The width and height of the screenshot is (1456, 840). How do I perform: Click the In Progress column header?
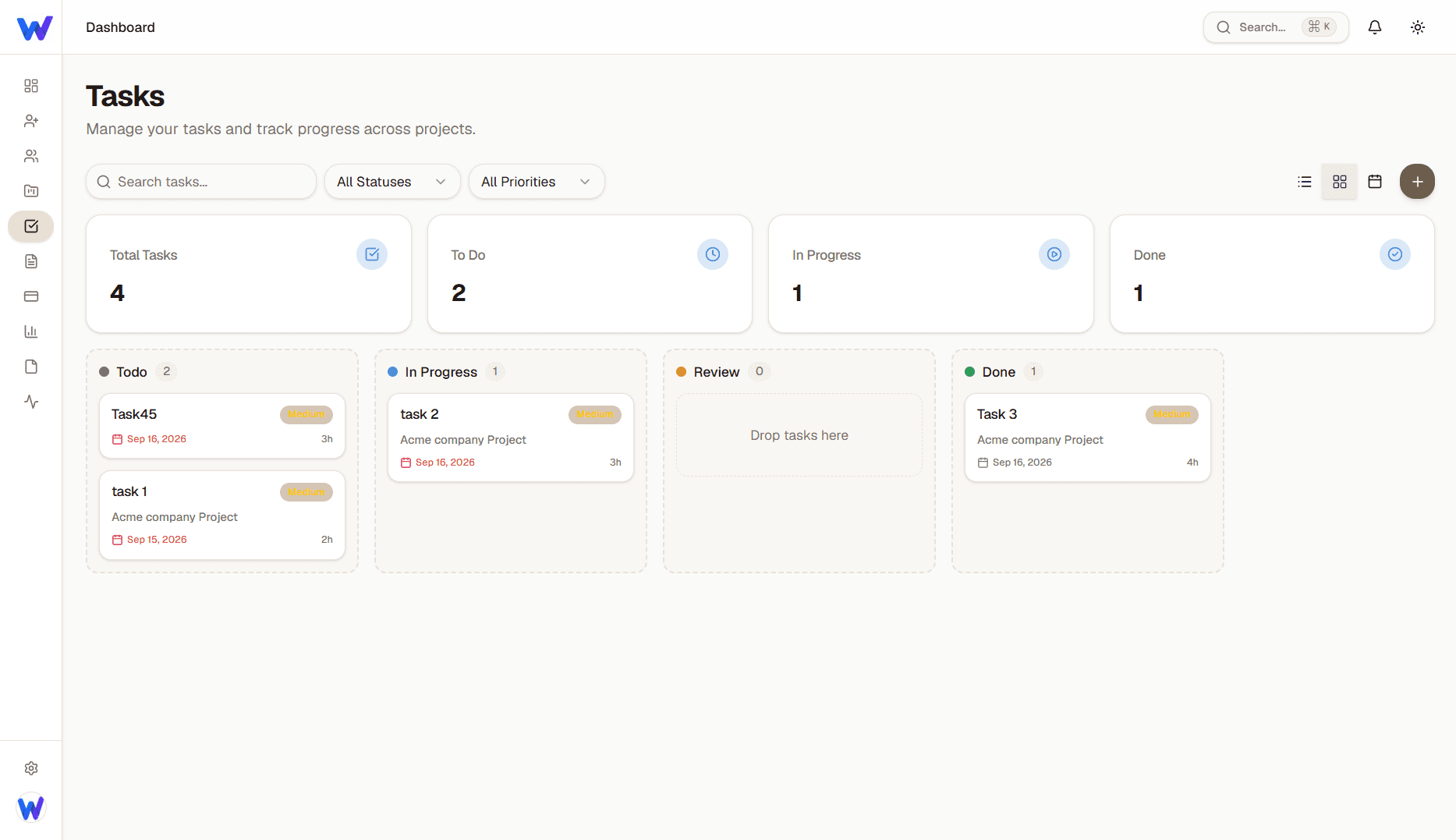441,372
